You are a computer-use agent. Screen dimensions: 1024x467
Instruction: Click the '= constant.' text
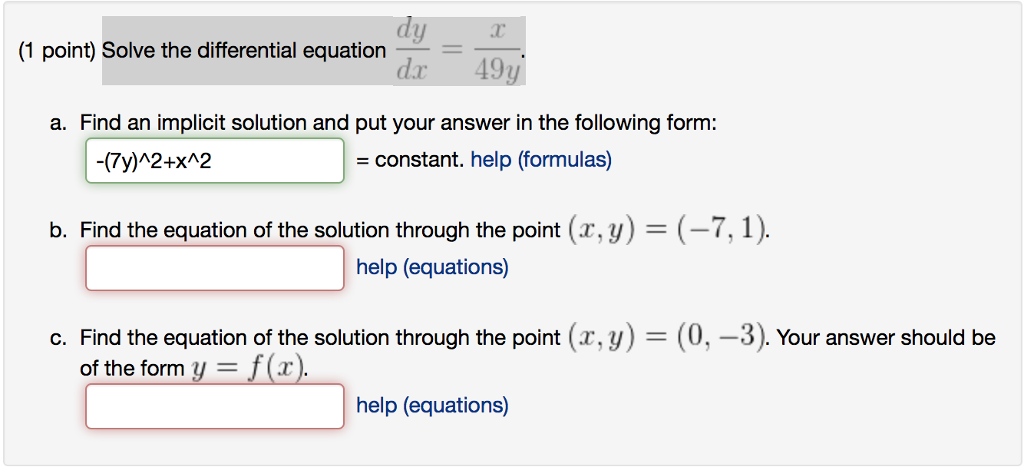[409, 160]
